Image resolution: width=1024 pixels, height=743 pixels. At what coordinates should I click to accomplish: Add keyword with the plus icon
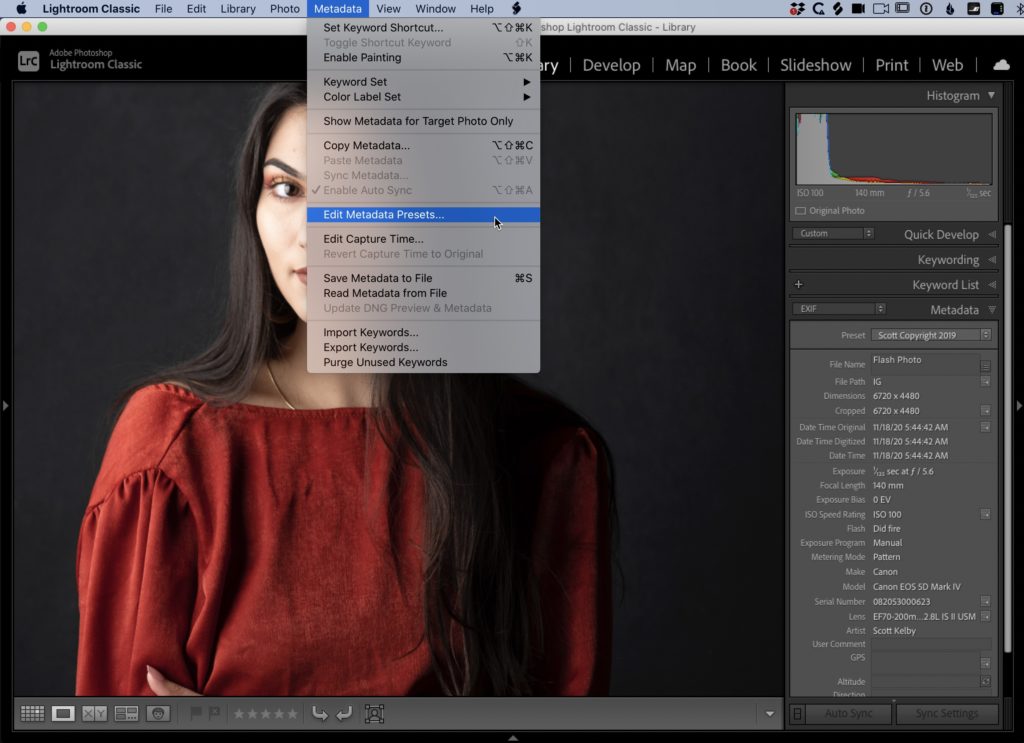click(x=798, y=285)
